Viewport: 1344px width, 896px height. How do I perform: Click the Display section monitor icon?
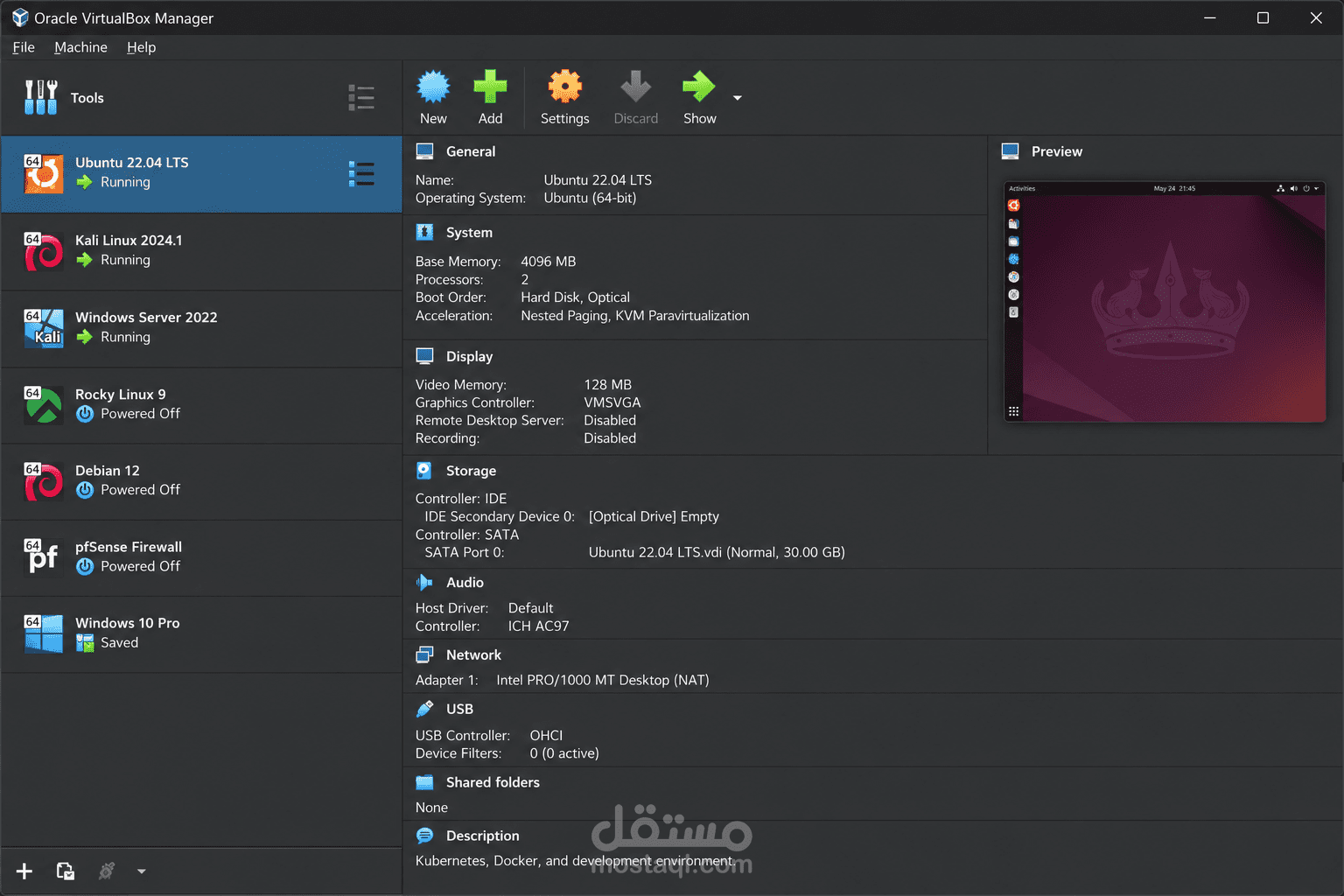point(424,356)
